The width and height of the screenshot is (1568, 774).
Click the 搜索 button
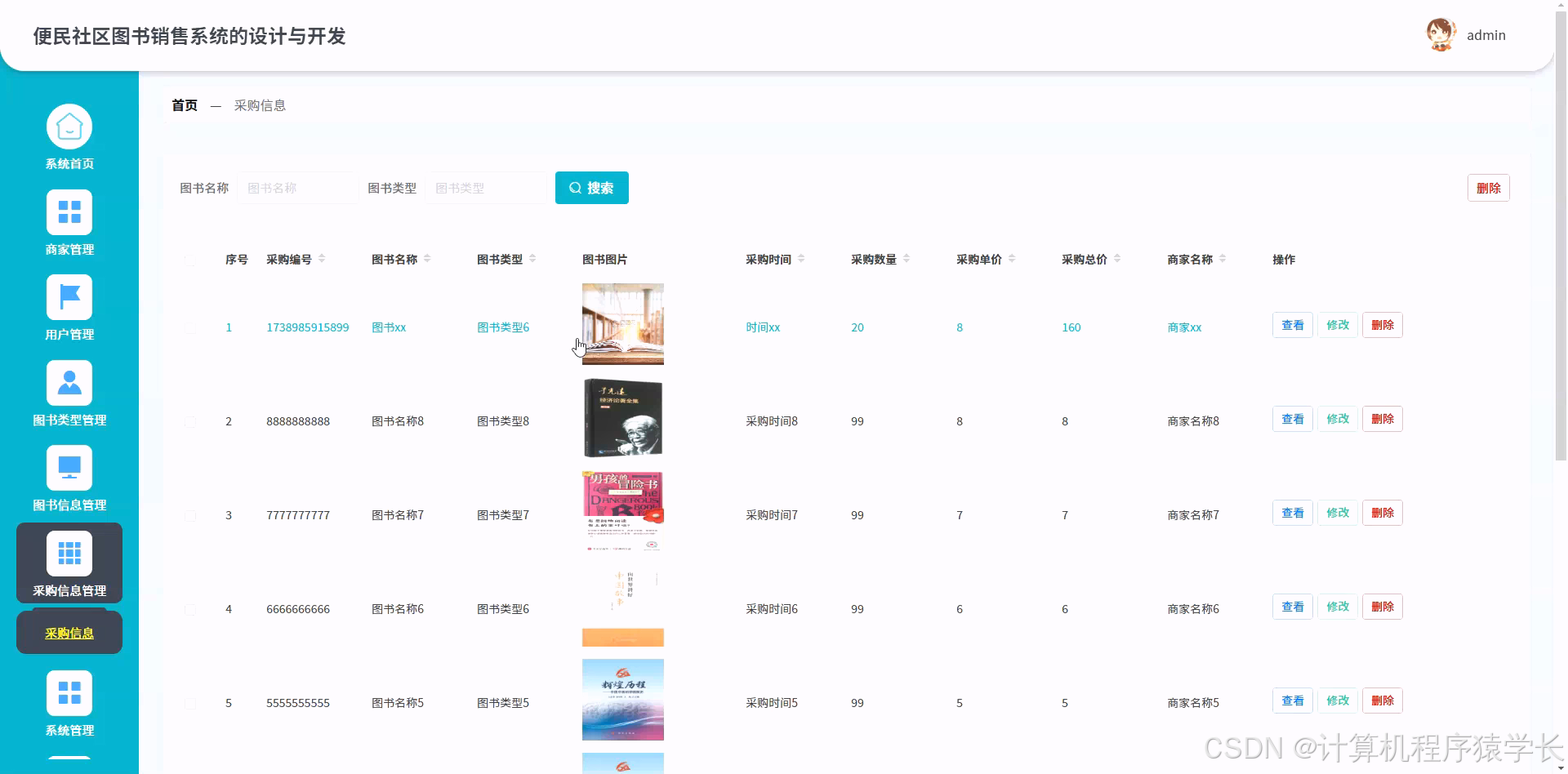[x=592, y=188]
